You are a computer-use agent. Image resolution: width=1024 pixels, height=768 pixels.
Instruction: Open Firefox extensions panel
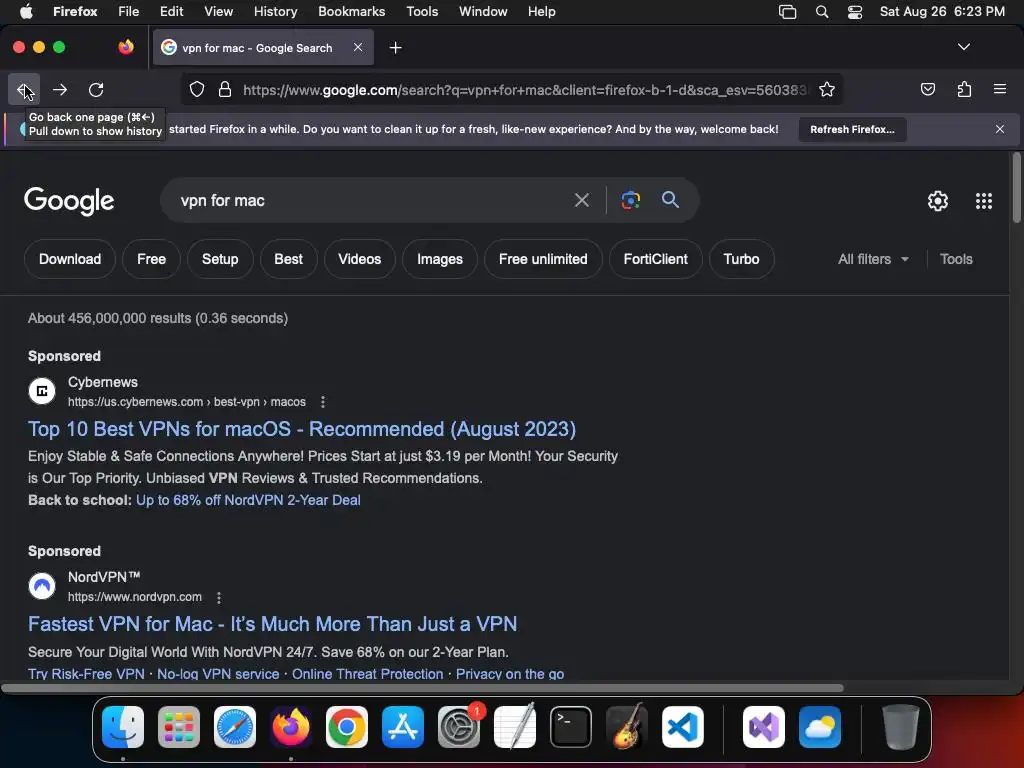point(964,89)
